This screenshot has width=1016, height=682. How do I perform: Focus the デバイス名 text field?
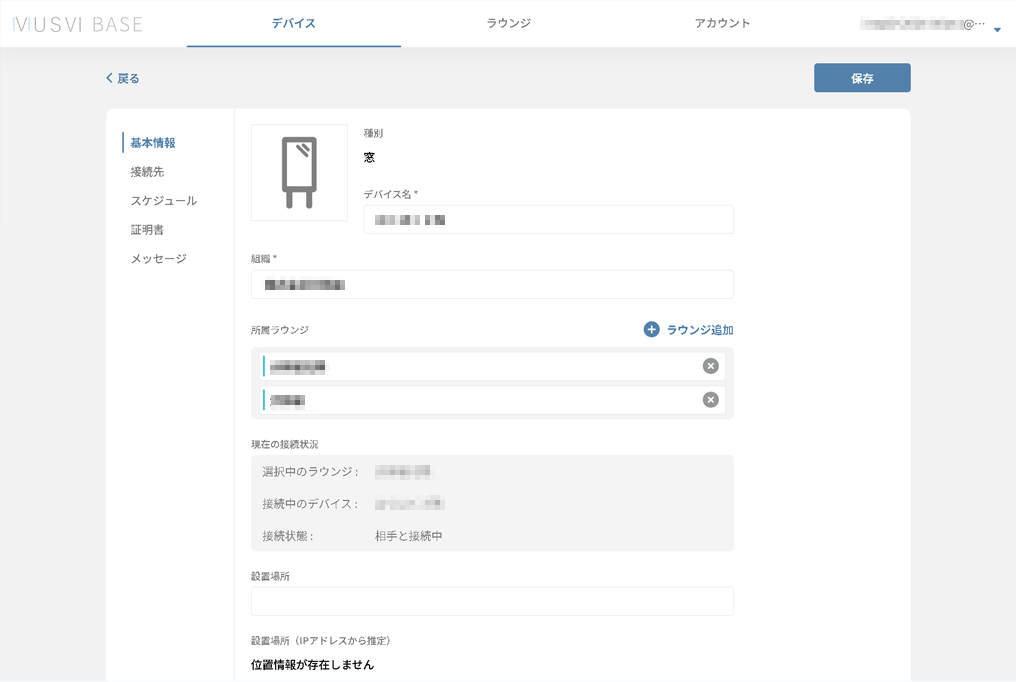pos(548,220)
